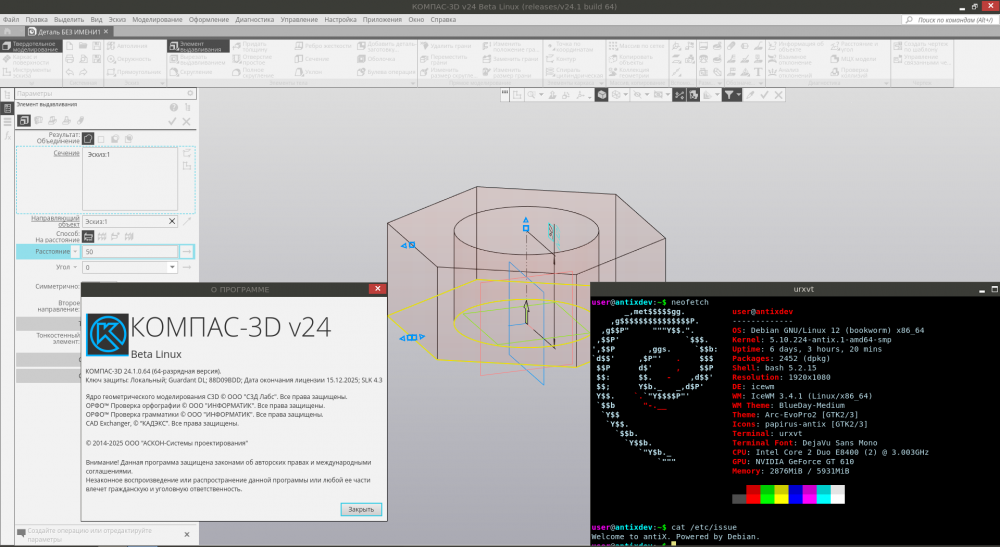The image size is (1000, 547).
Task: Choose the second Результат mode option
Action: coord(101,138)
